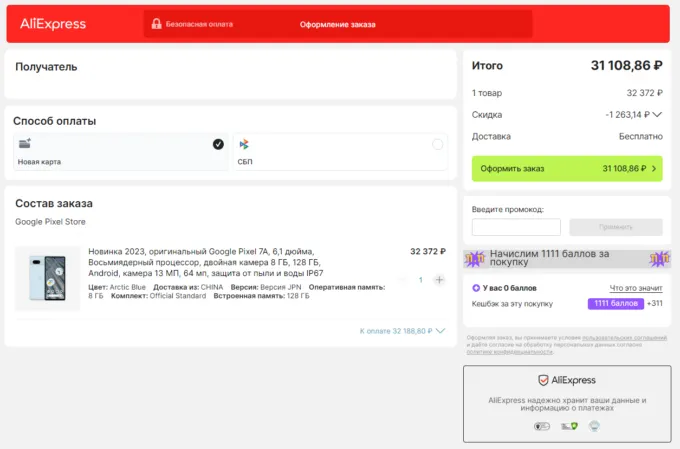The image size is (680, 449).
Task: Open the Google Pixel 7A product thumbnail
Action: 47,279
